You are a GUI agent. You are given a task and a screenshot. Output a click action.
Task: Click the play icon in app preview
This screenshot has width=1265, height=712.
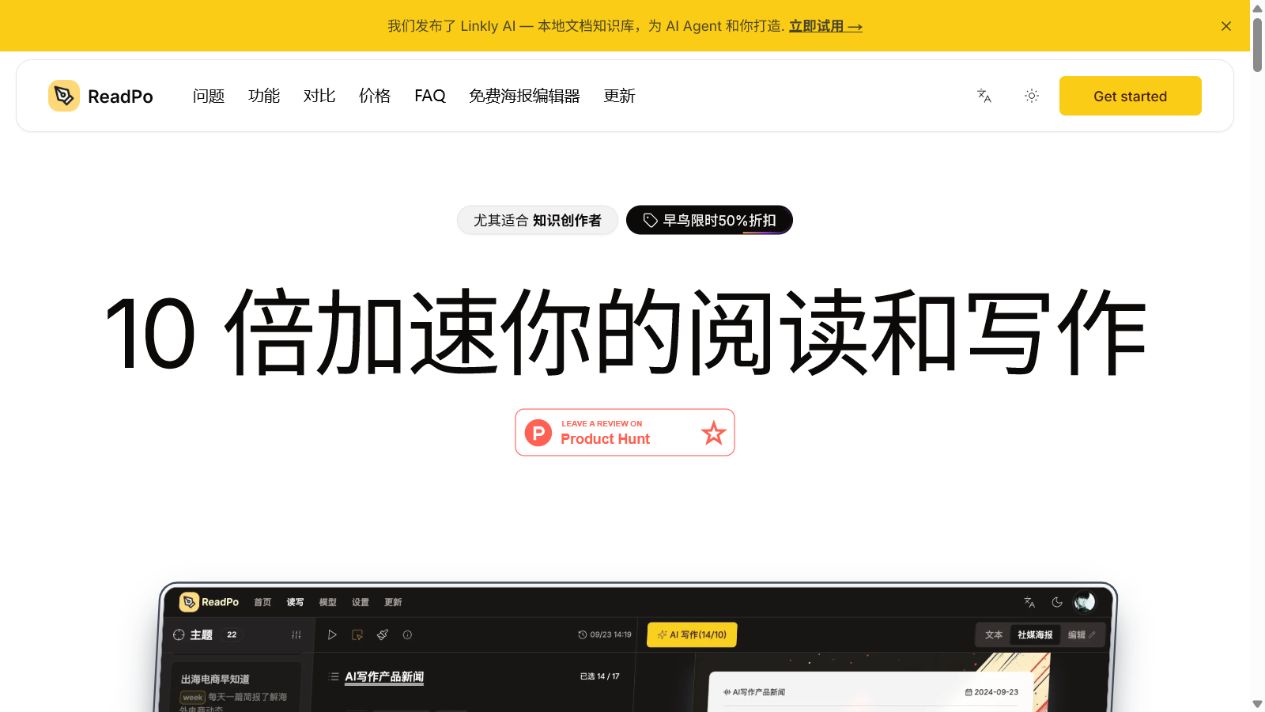pos(332,634)
